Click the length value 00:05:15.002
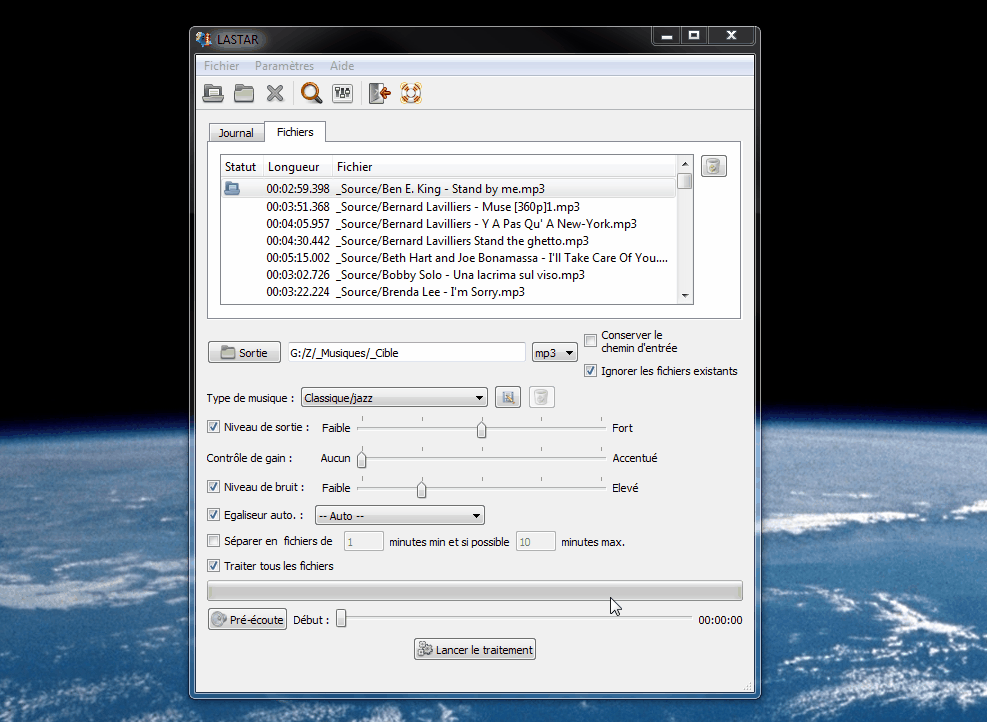 [x=298, y=257]
